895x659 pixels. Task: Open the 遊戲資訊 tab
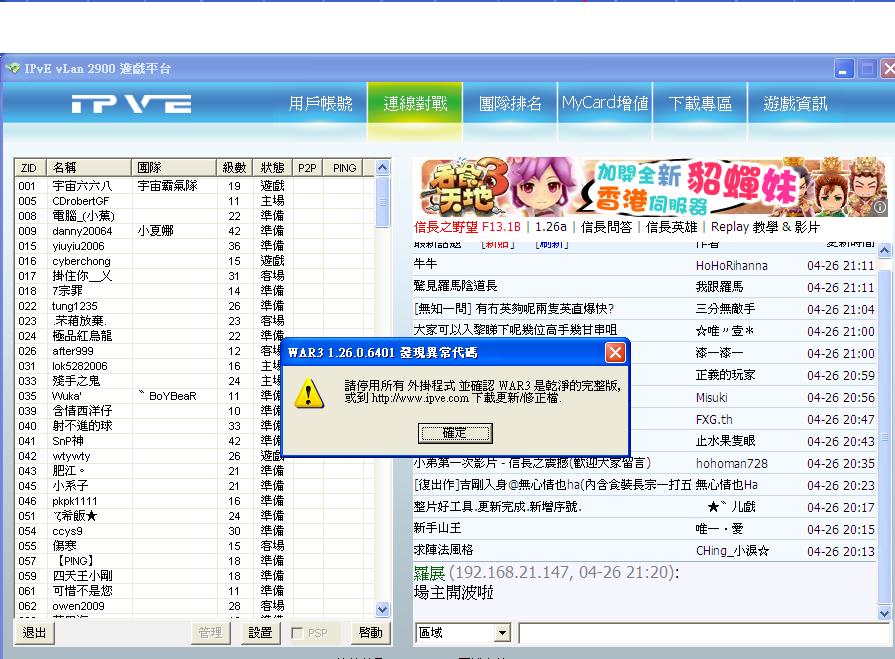pos(795,103)
